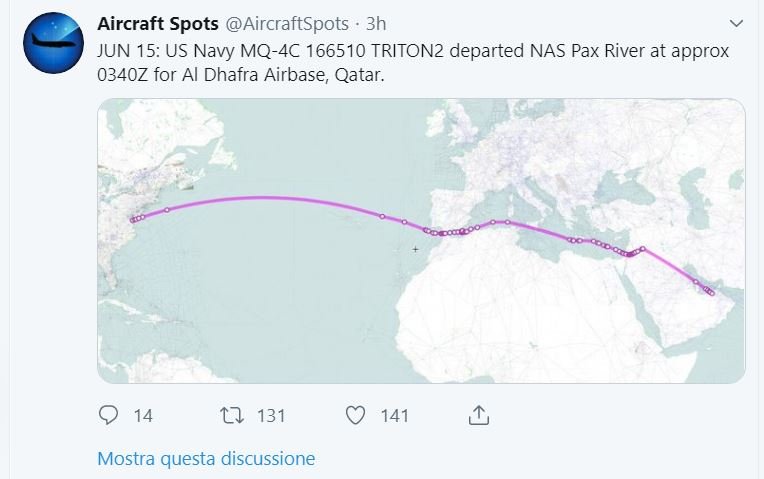Screen dimensions: 764x479
Task: Click the reply speech bubble icon
Action: pos(109,415)
